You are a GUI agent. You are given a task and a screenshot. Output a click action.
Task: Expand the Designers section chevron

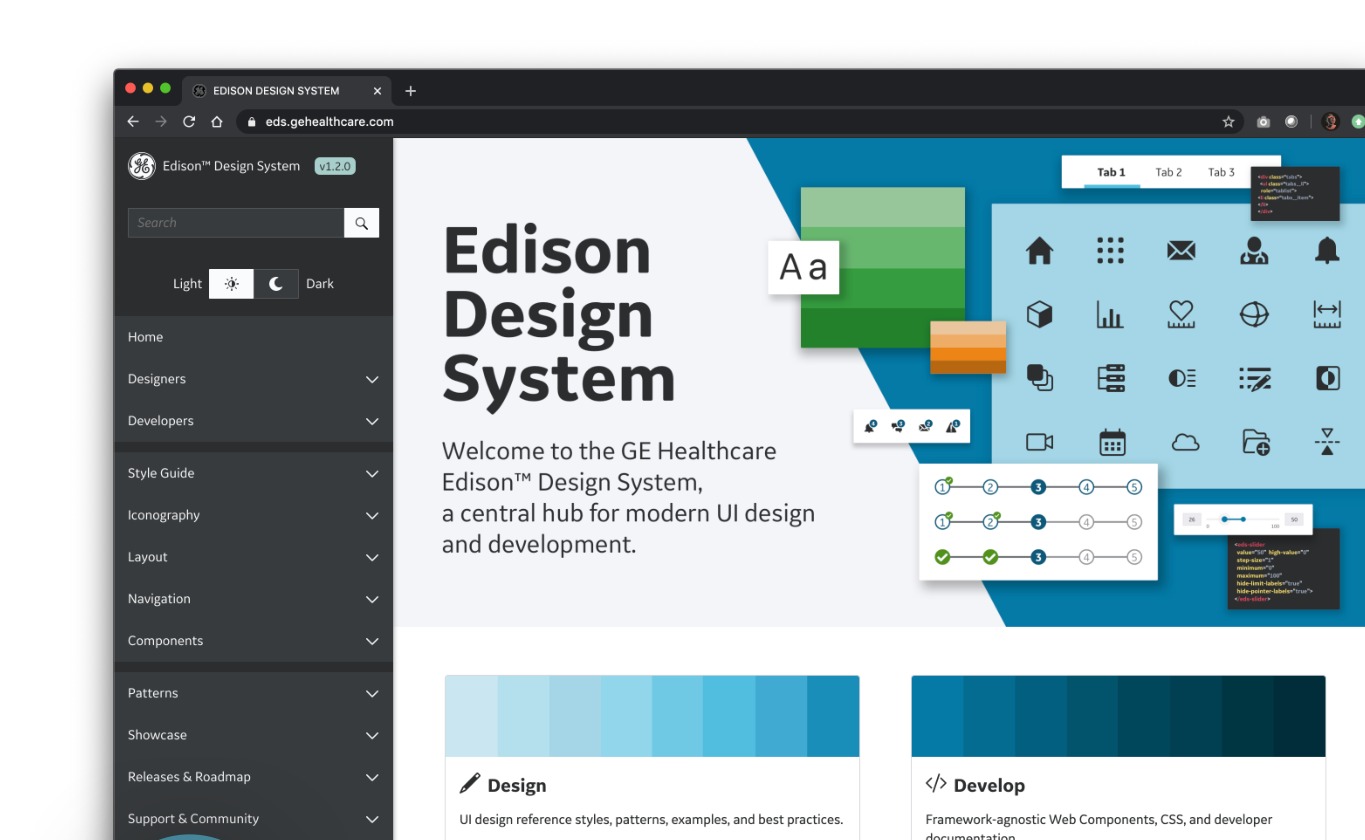(372, 380)
